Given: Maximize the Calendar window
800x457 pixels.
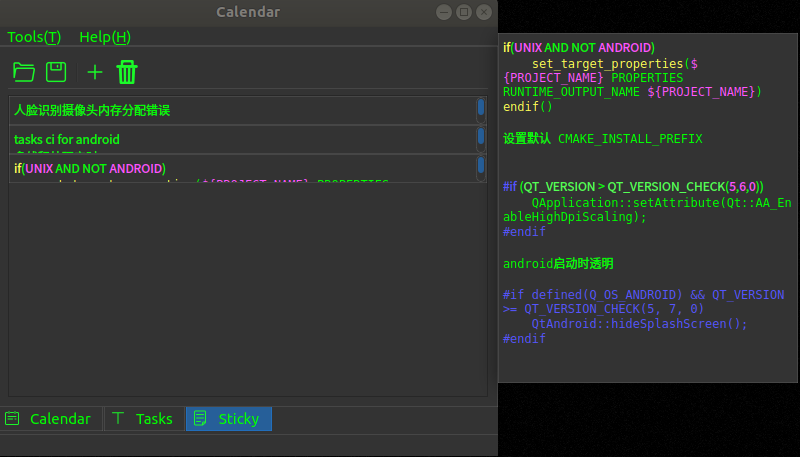Looking at the screenshot, I should pyautogui.click(x=464, y=12).
